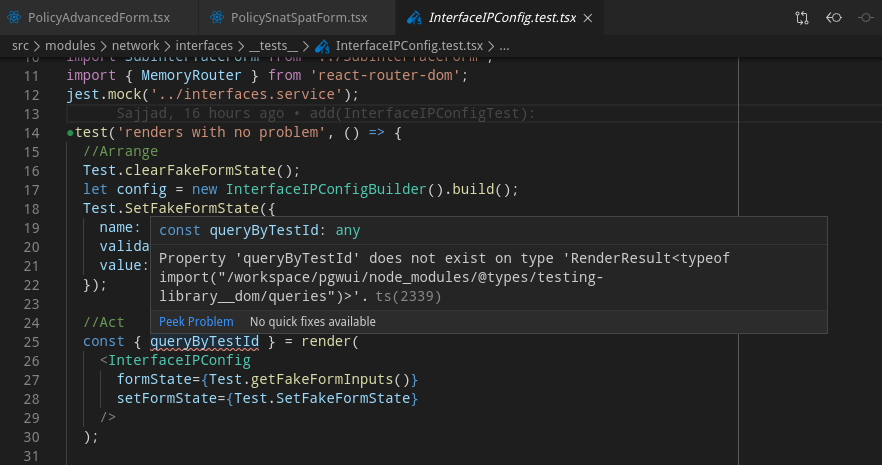Click formState prop on line 27

tap(154, 380)
